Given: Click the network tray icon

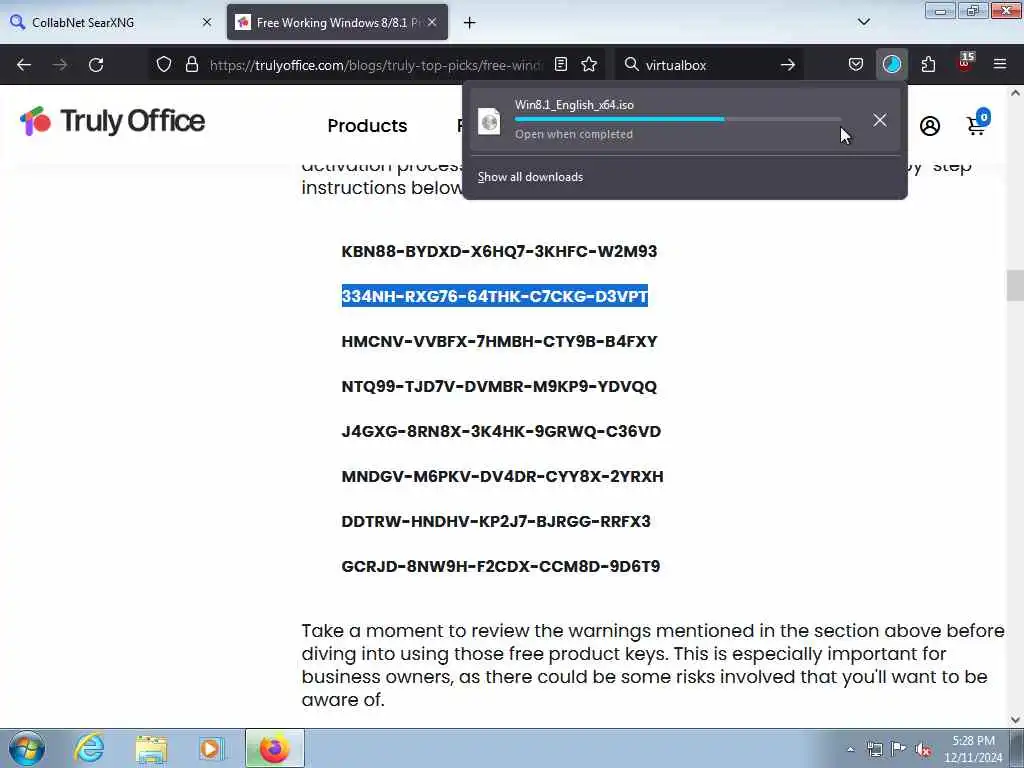Looking at the screenshot, I should pos(874,749).
